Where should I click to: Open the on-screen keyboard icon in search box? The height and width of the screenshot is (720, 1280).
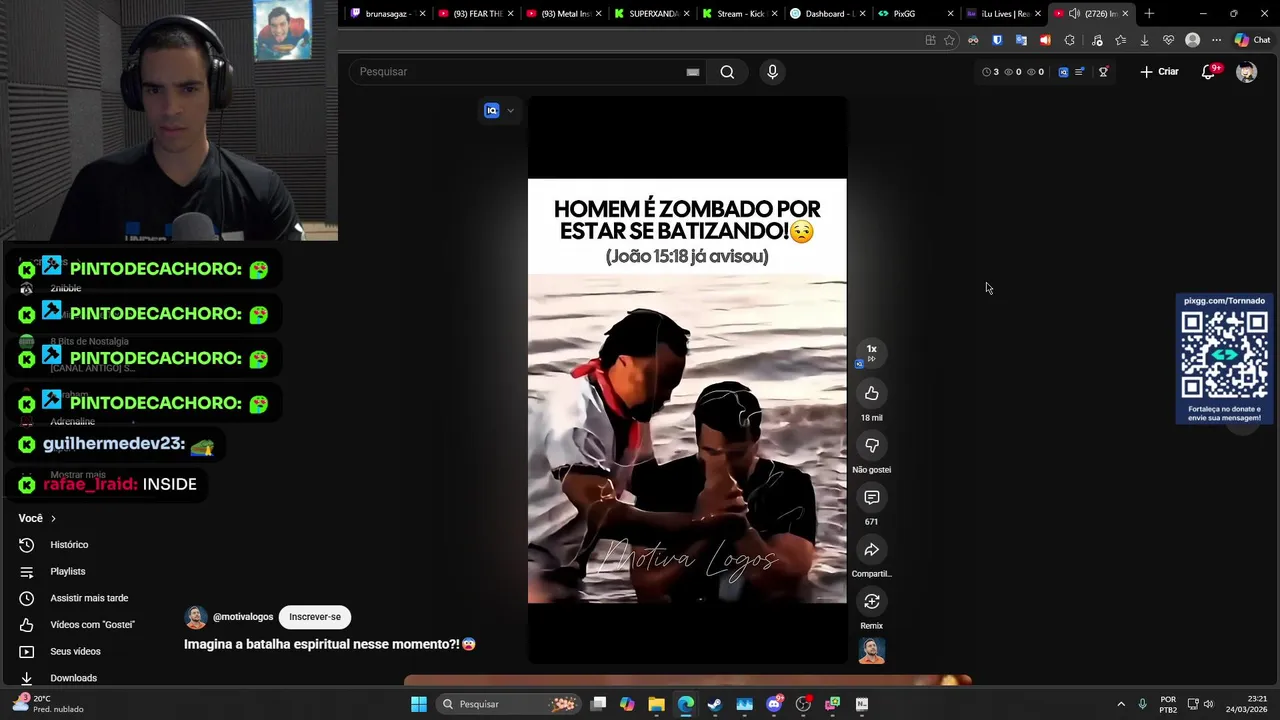pyautogui.click(x=692, y=72)
